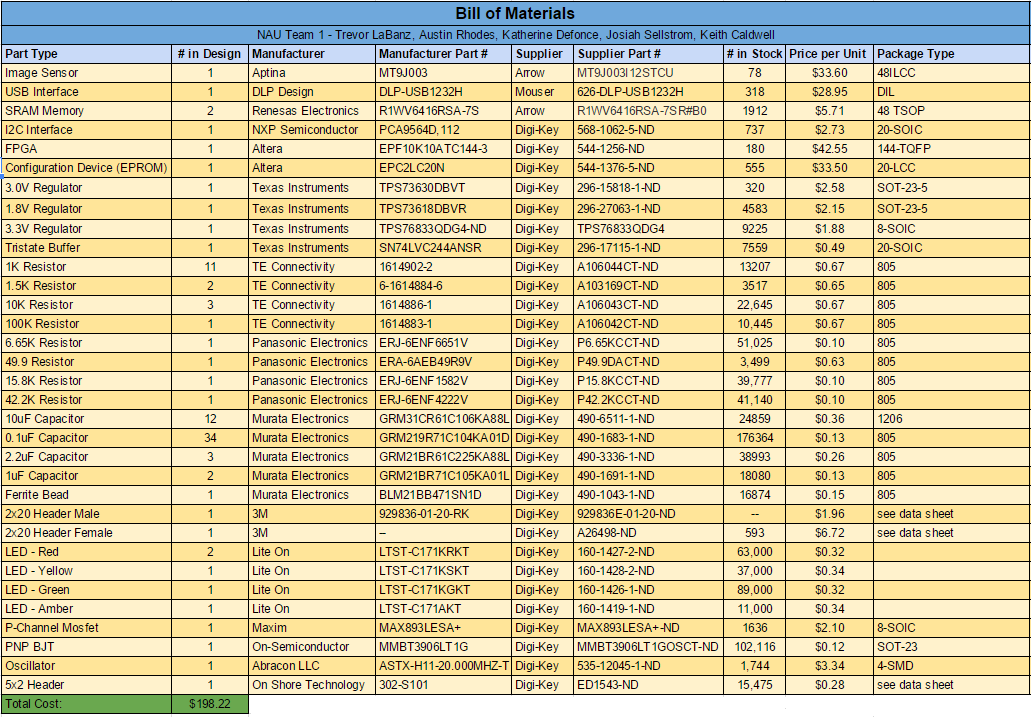
Task: Click the SRAM Memory cell
Action: pos(86,111)
